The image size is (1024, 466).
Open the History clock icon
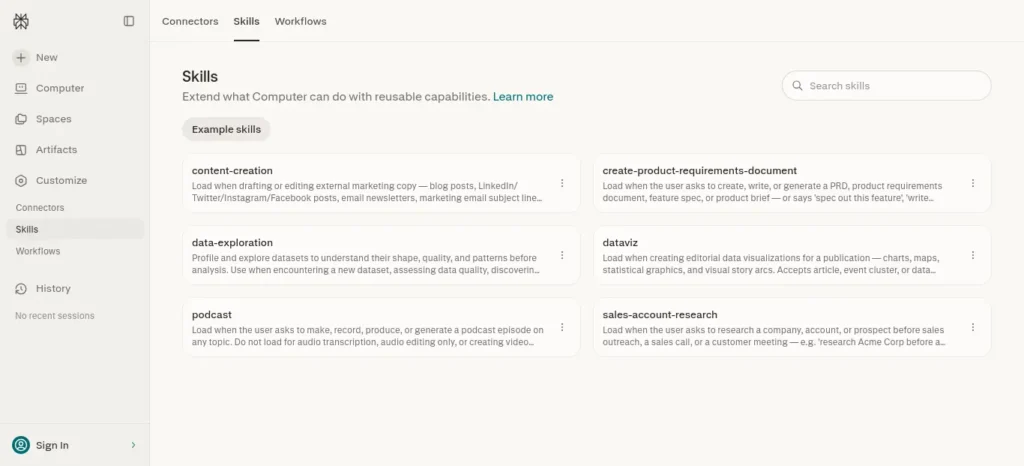(21, 288)
